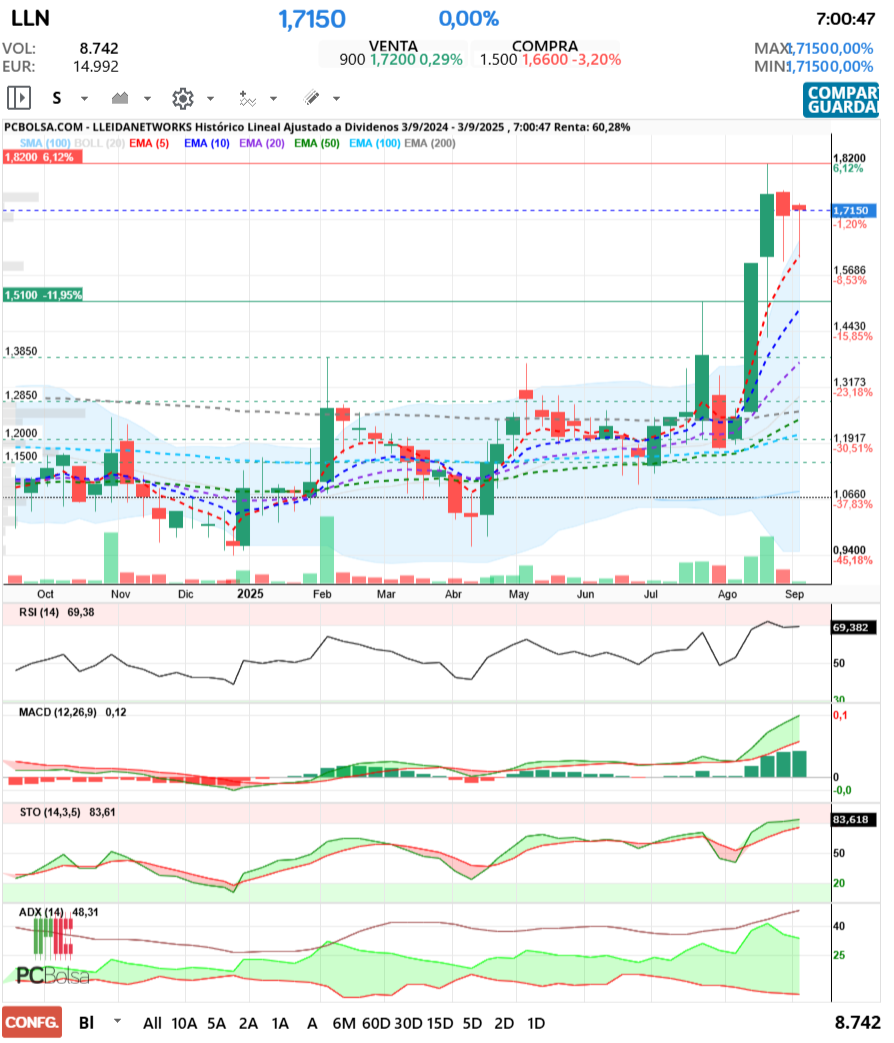Viewport: 894px width, 1043px height.
Task: Select the 5A time range
Action: 216,1023
